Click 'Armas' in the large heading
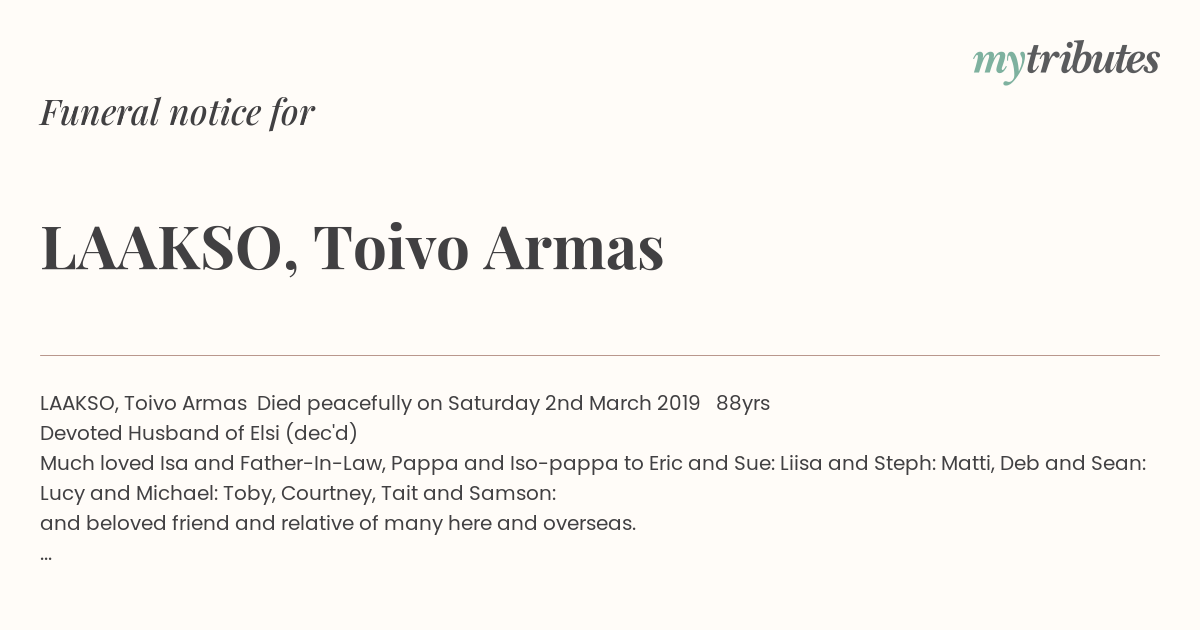This screenshot has width=1200, height=630. 574,248
